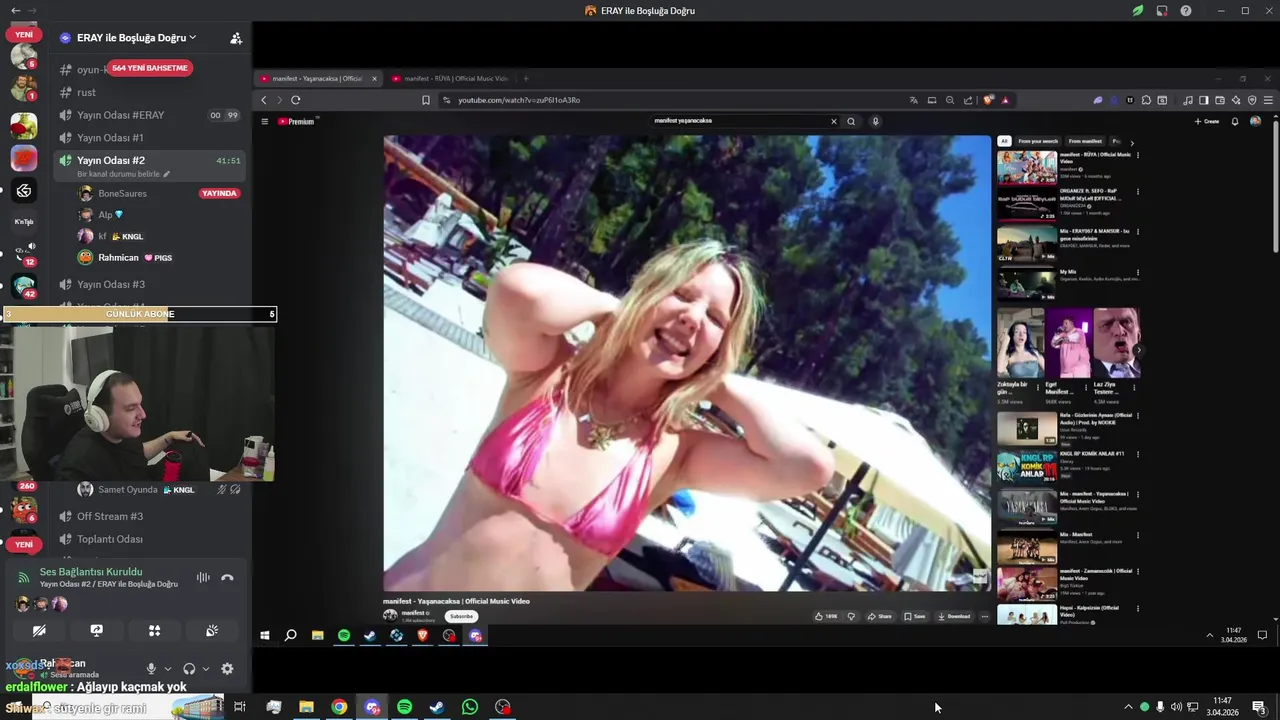
Task: Save video to playlist
Action: pos(915,616)
